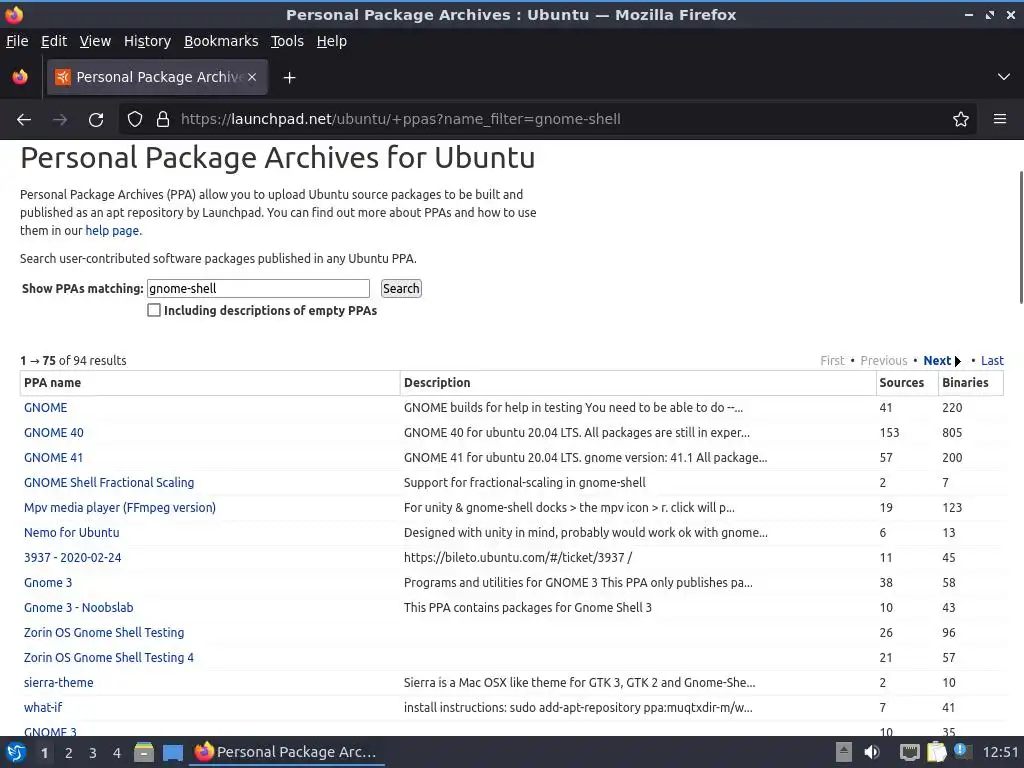Go back to the previous page

coord(24,119)
